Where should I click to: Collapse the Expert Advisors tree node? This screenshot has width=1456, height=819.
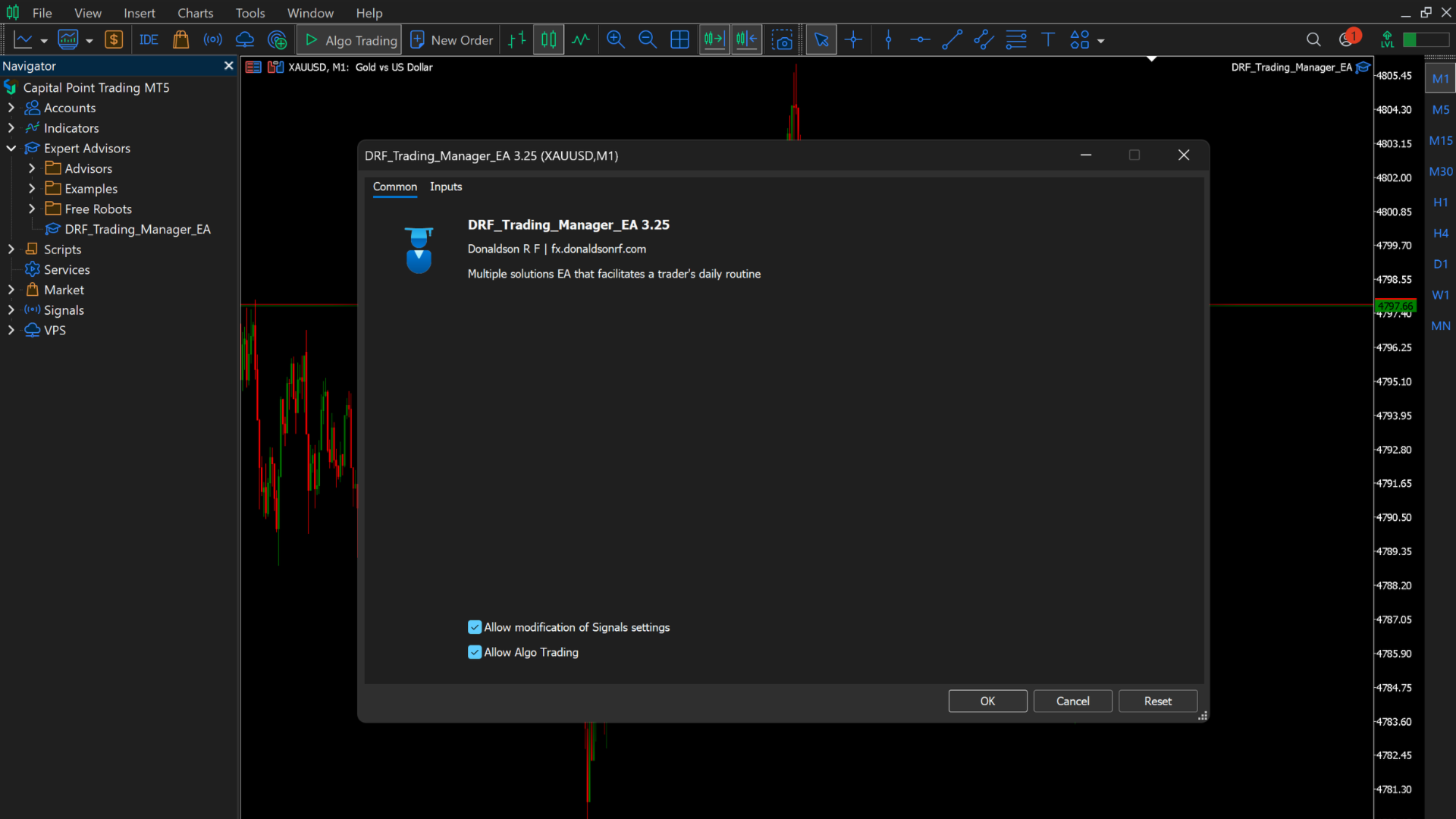(11, 148)
